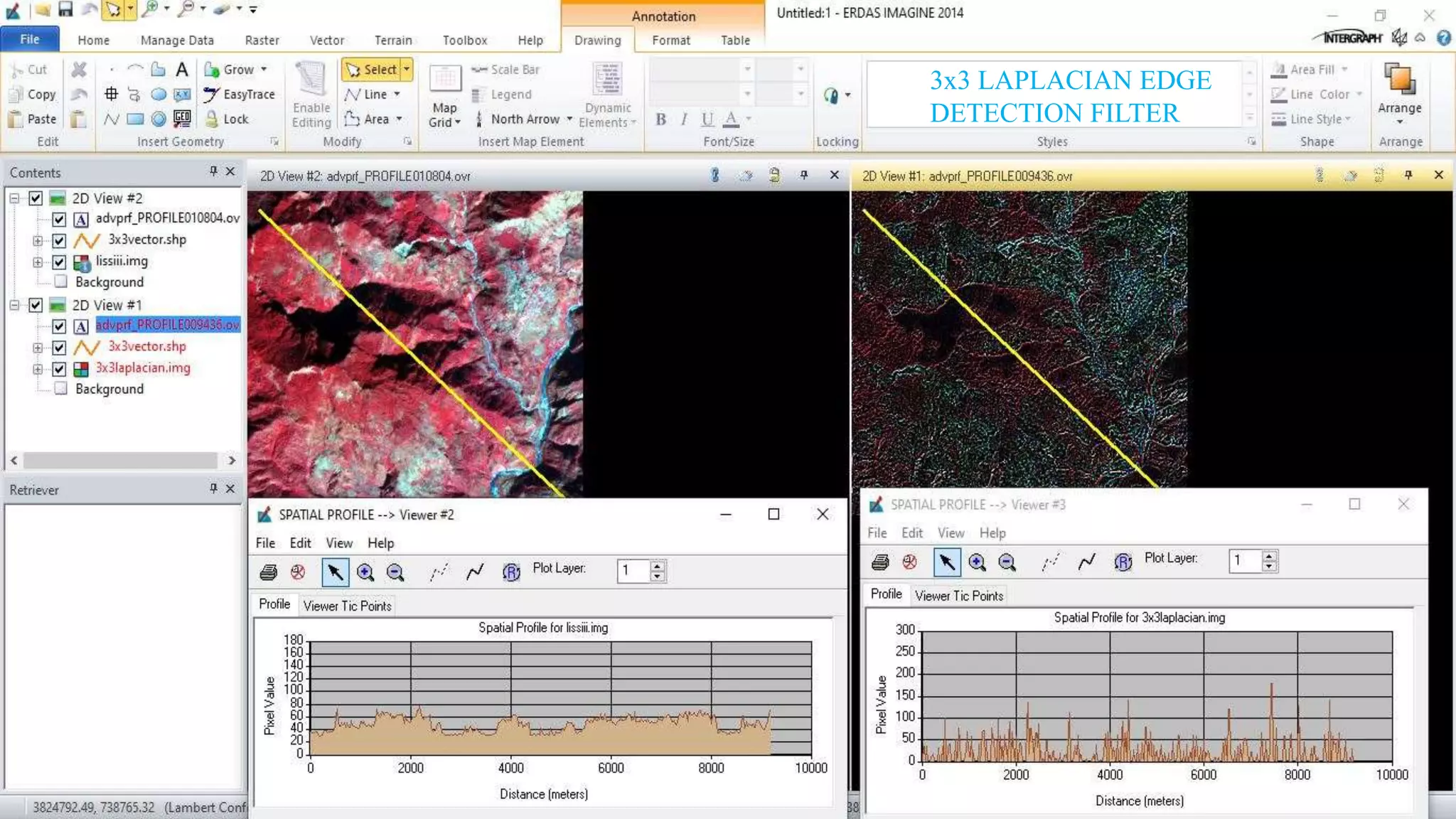1456x819 pixels.
Task: Click the Arrange icon in ribbon
Action: tap(1399, 80)
